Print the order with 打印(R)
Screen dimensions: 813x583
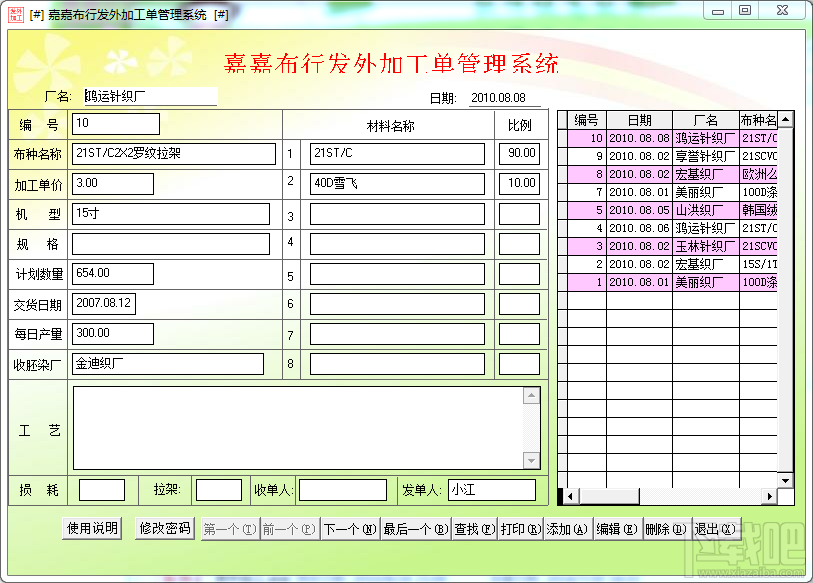click(x=521, y=529)
